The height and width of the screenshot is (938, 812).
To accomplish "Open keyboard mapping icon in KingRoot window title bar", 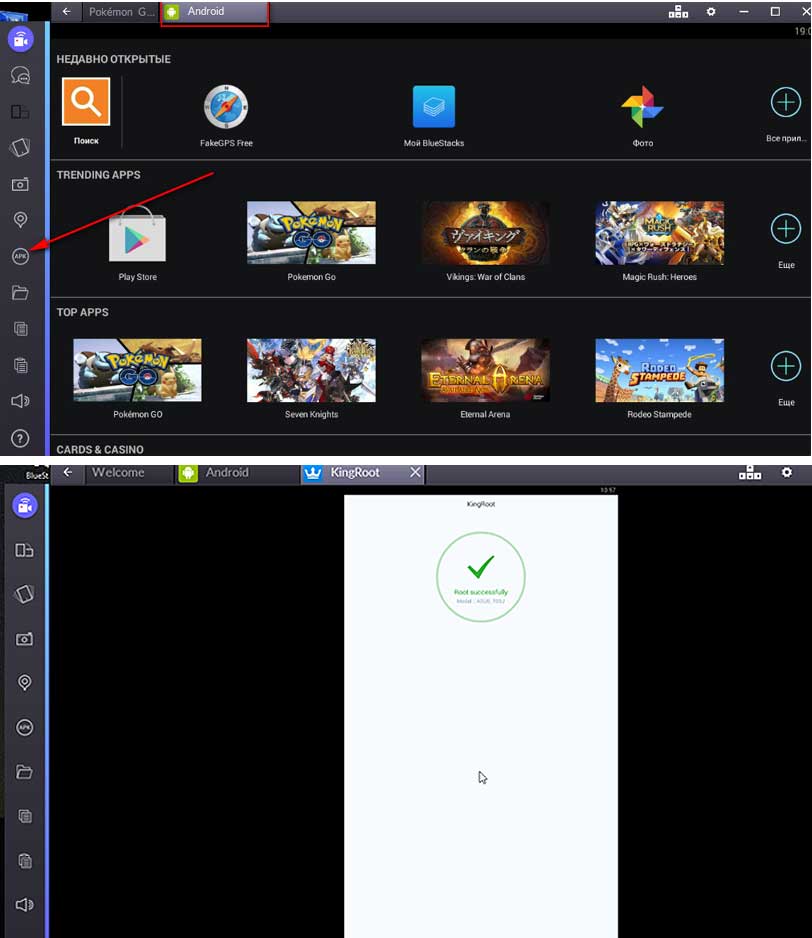I will (x=750, y=473).
